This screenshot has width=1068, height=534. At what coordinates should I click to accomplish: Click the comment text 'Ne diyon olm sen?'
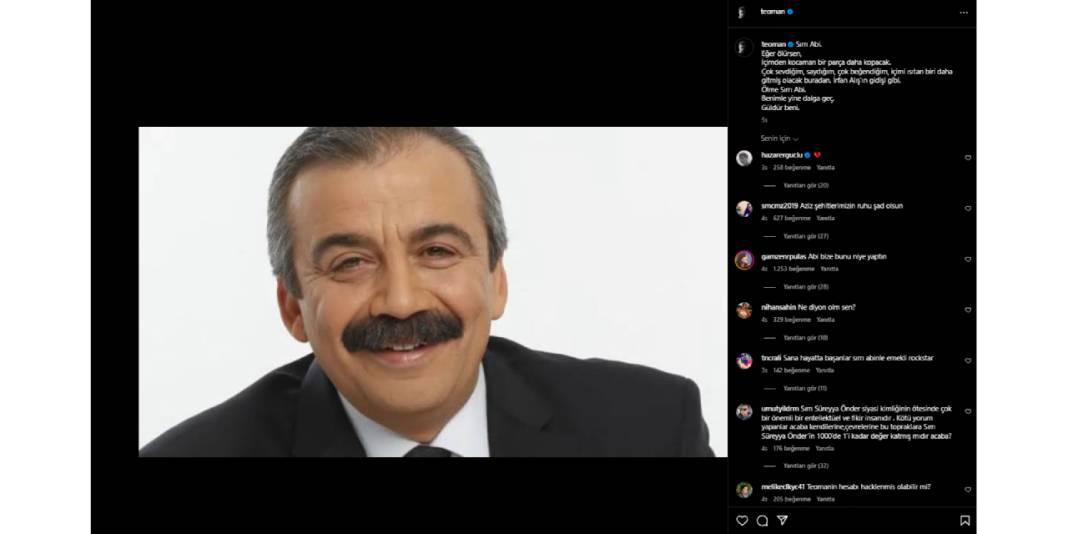(x=827, y=307)
